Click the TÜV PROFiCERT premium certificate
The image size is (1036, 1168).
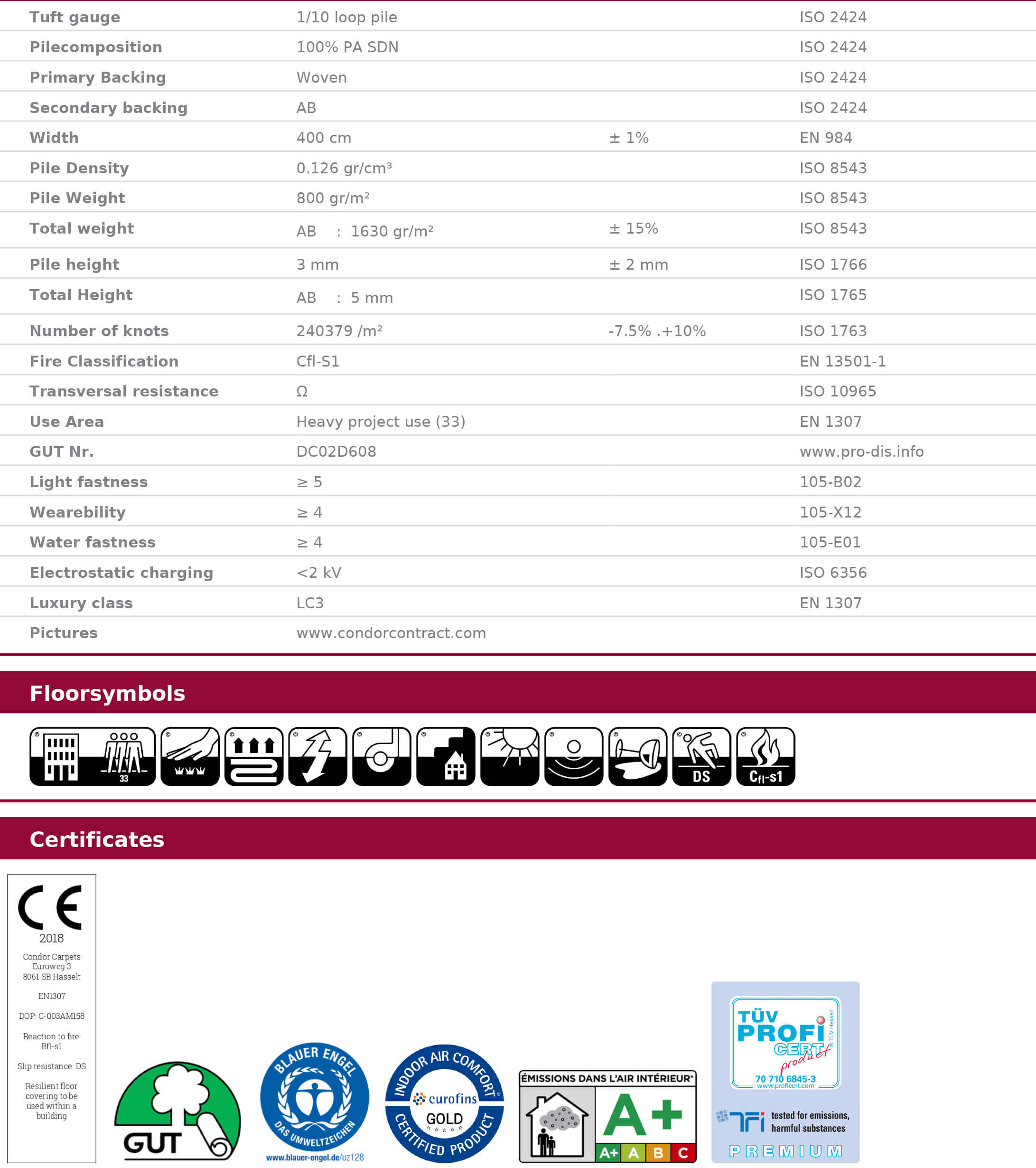tap(784, 1072)
